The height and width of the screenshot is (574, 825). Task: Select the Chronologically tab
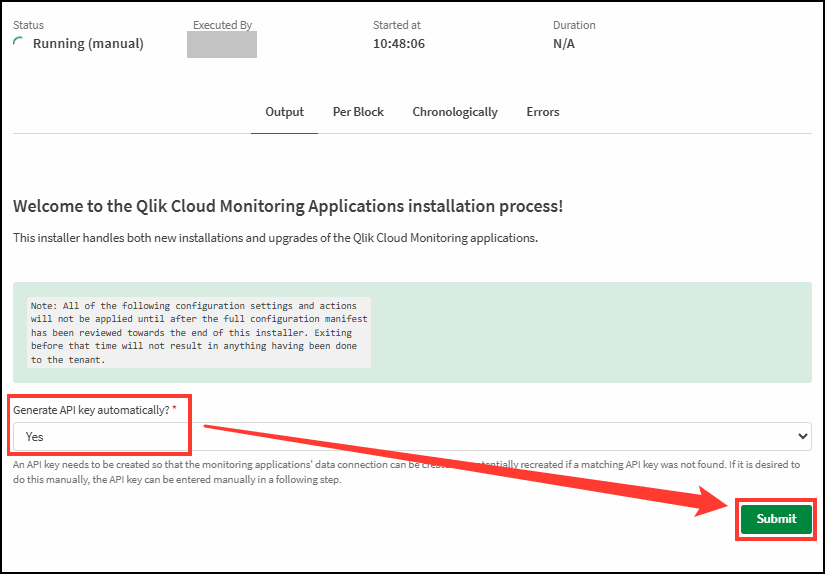coord(455,112)
